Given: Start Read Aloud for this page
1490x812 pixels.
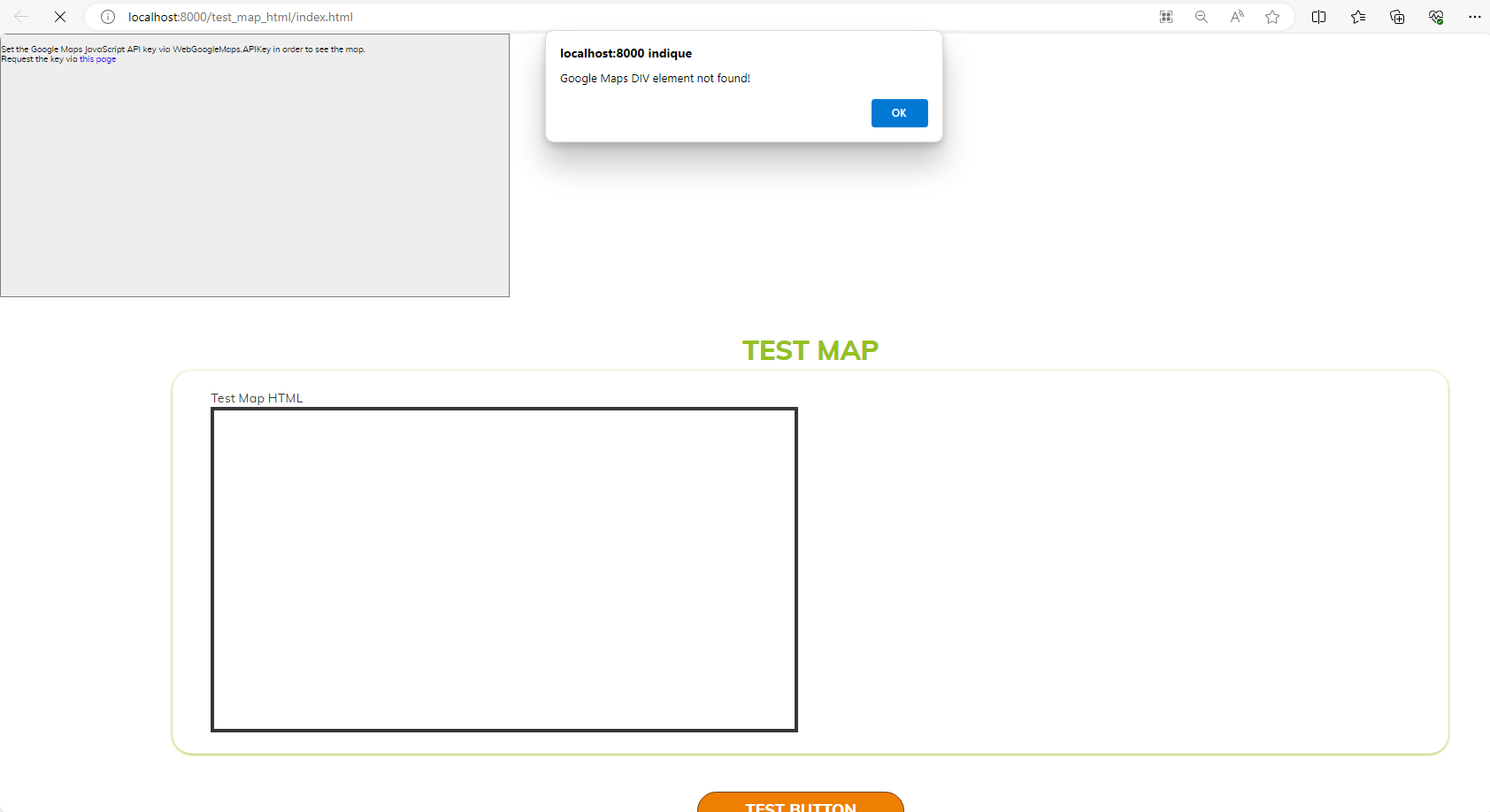Looking at the screenshot, I should tap(1237, 17).
